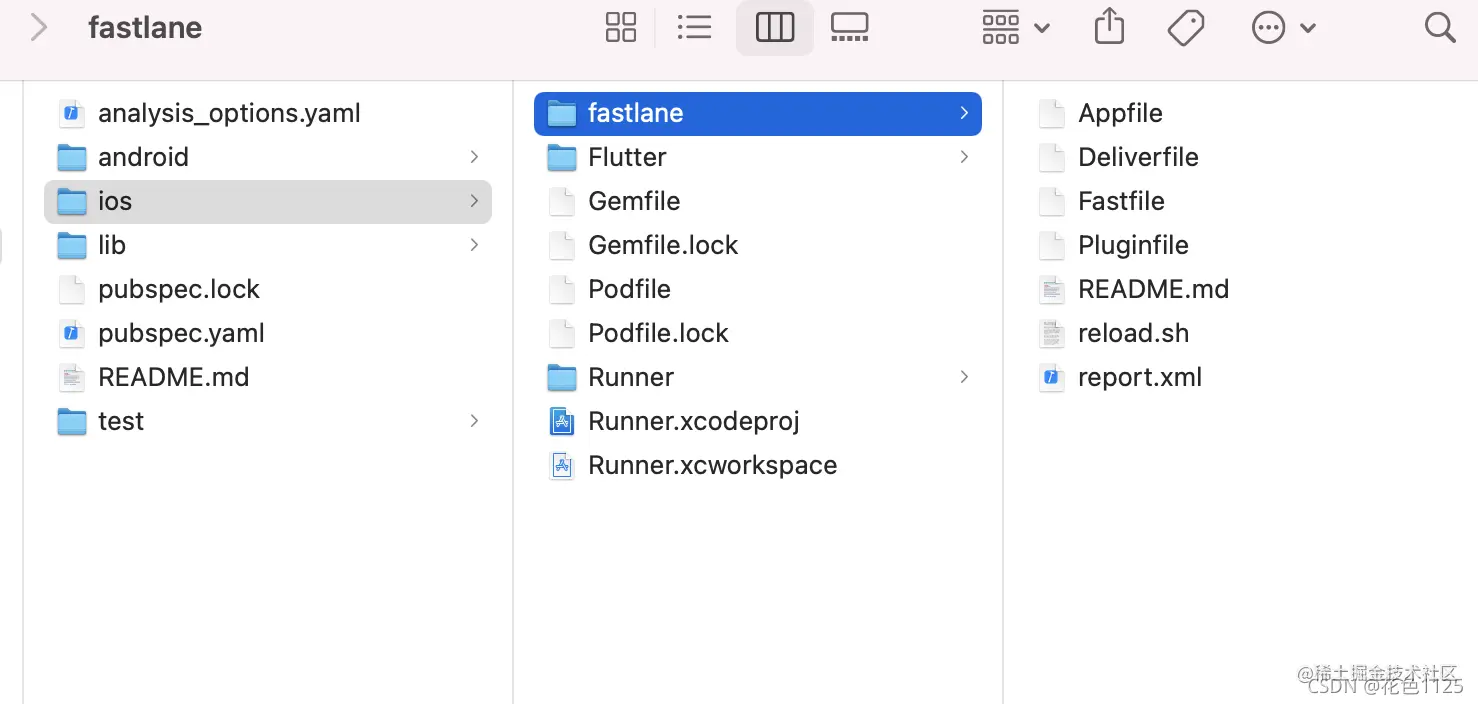The image size is (1478, 704).
Task: Switch to list view
Action: pyautogui.click(x=694, y=27)
